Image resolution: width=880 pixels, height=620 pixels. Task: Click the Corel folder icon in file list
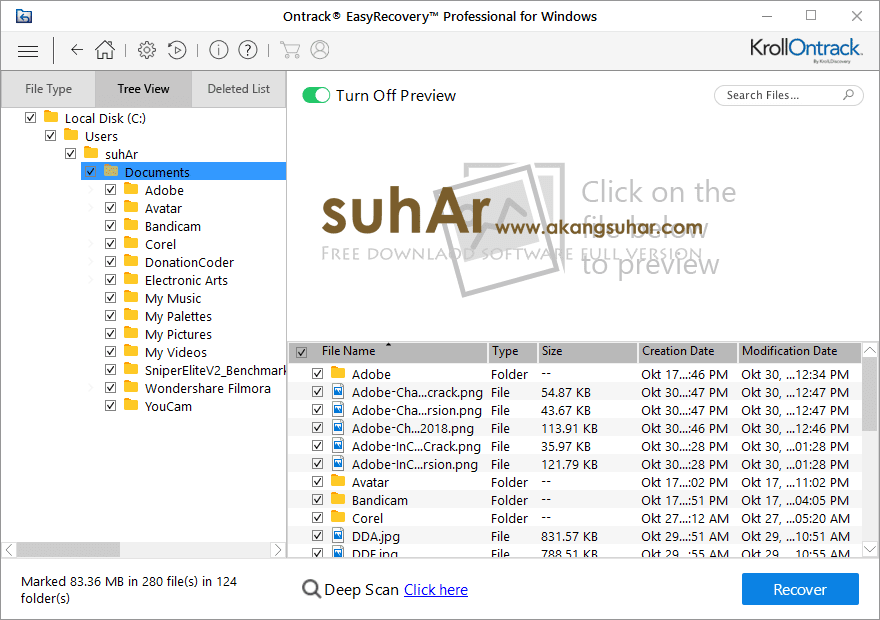(338, 517)
